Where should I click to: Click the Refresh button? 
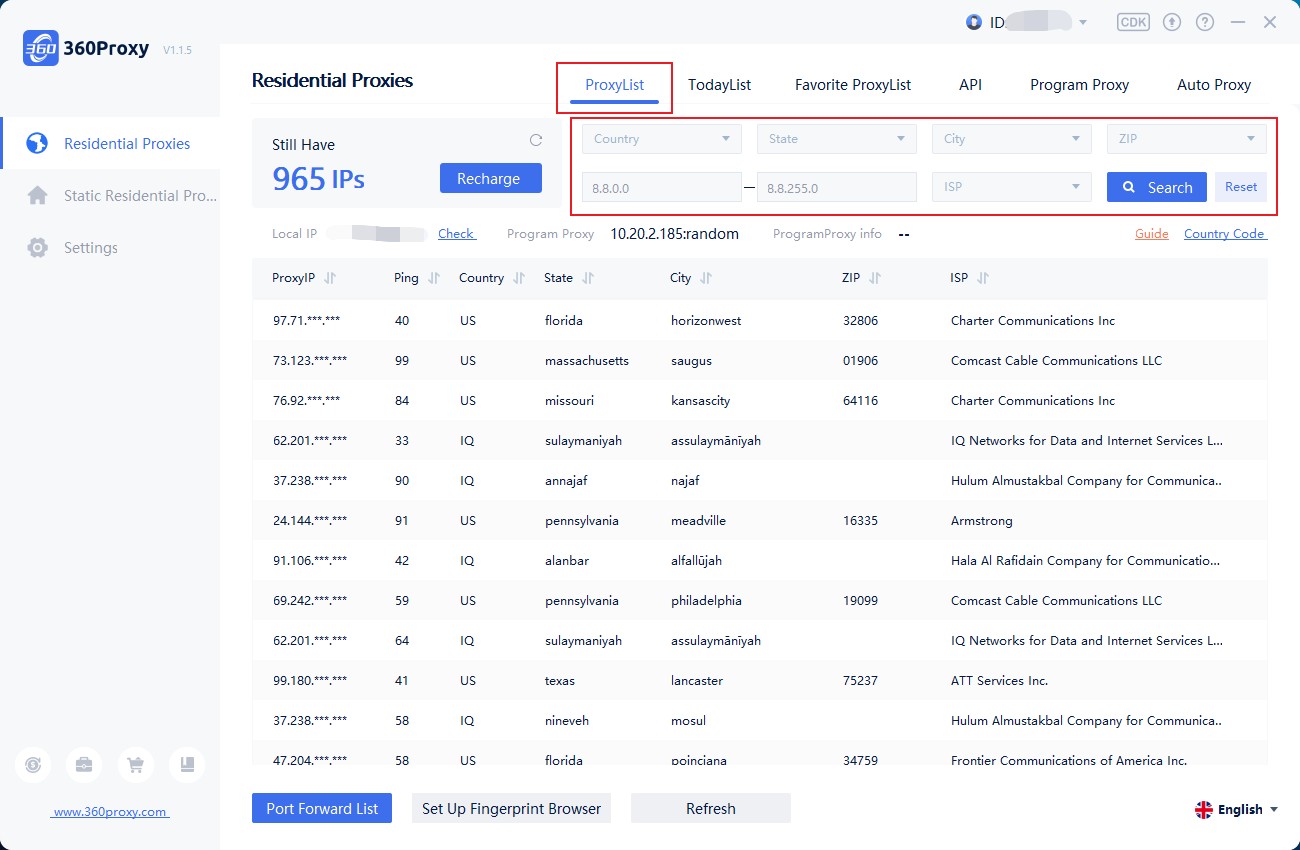click(711, 808)
